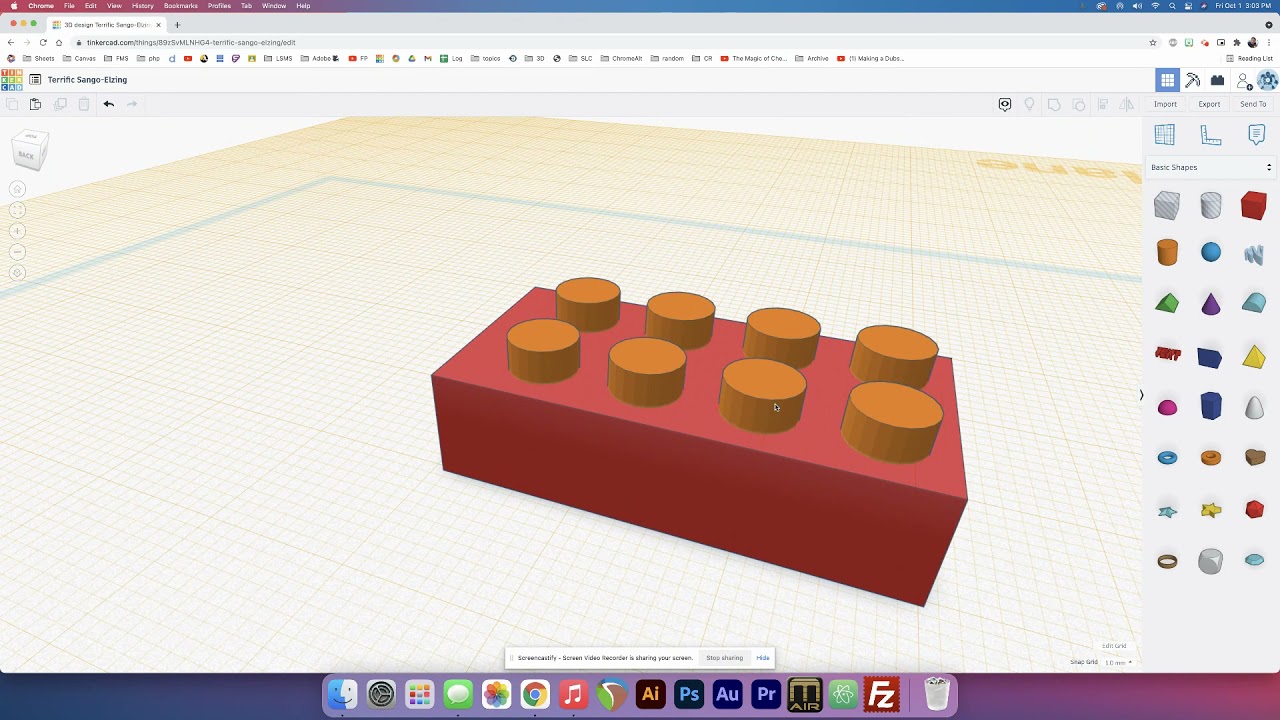Click the Home view button
The width and height of the screenshot is (1280, 720).
click(x=17, y=189)
